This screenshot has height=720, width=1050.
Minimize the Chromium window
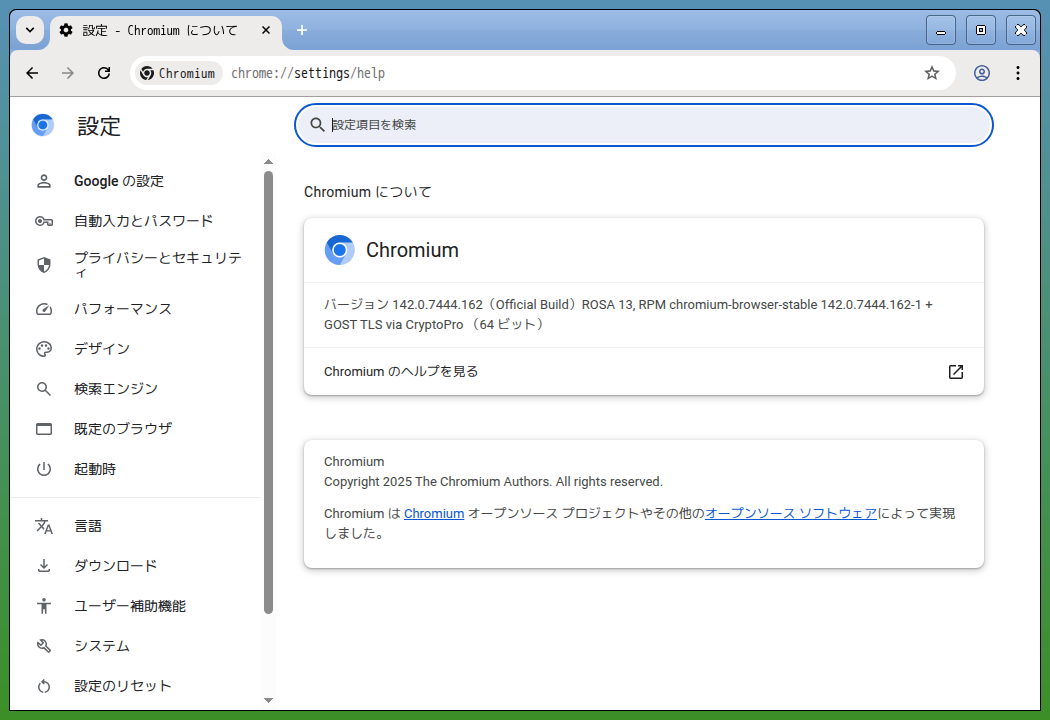click(x=940, y=30)
